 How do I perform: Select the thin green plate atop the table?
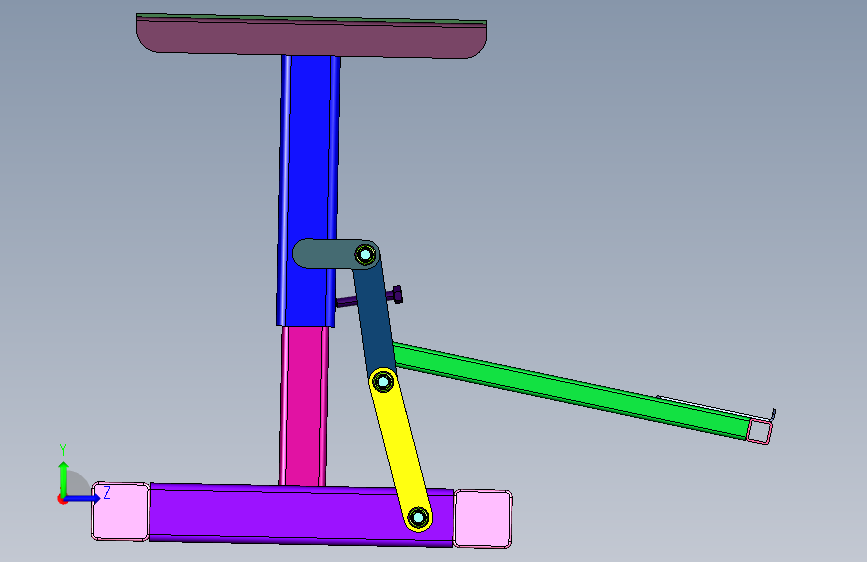click(x=311, y=19)
